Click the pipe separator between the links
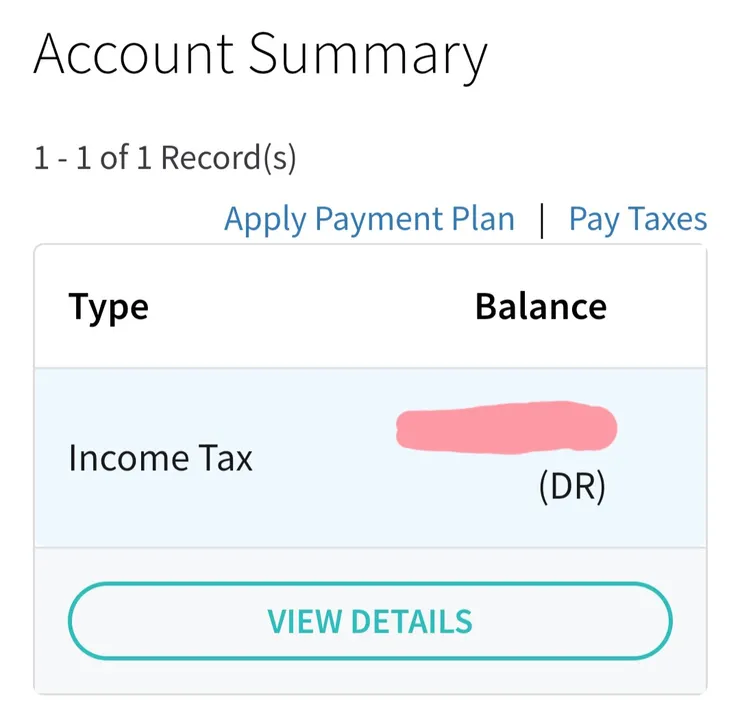 coord(542,220)
